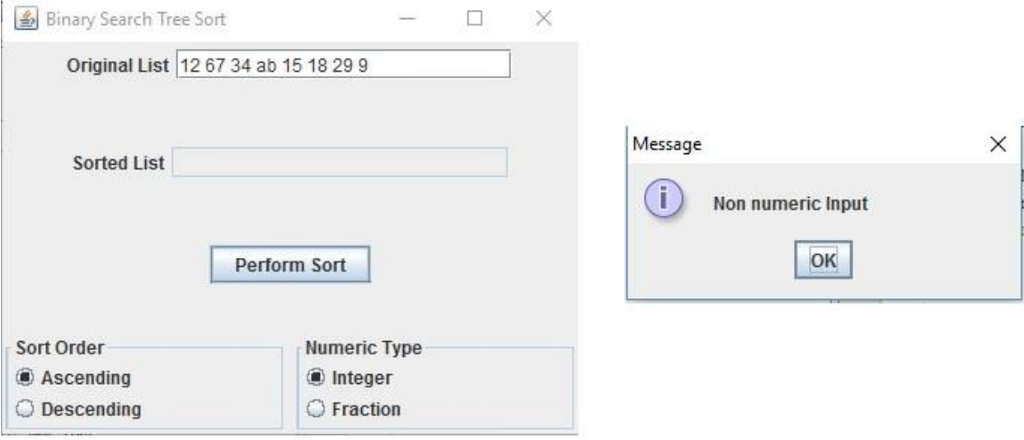Click inside the Sorted List output field

tap(340, 163)
